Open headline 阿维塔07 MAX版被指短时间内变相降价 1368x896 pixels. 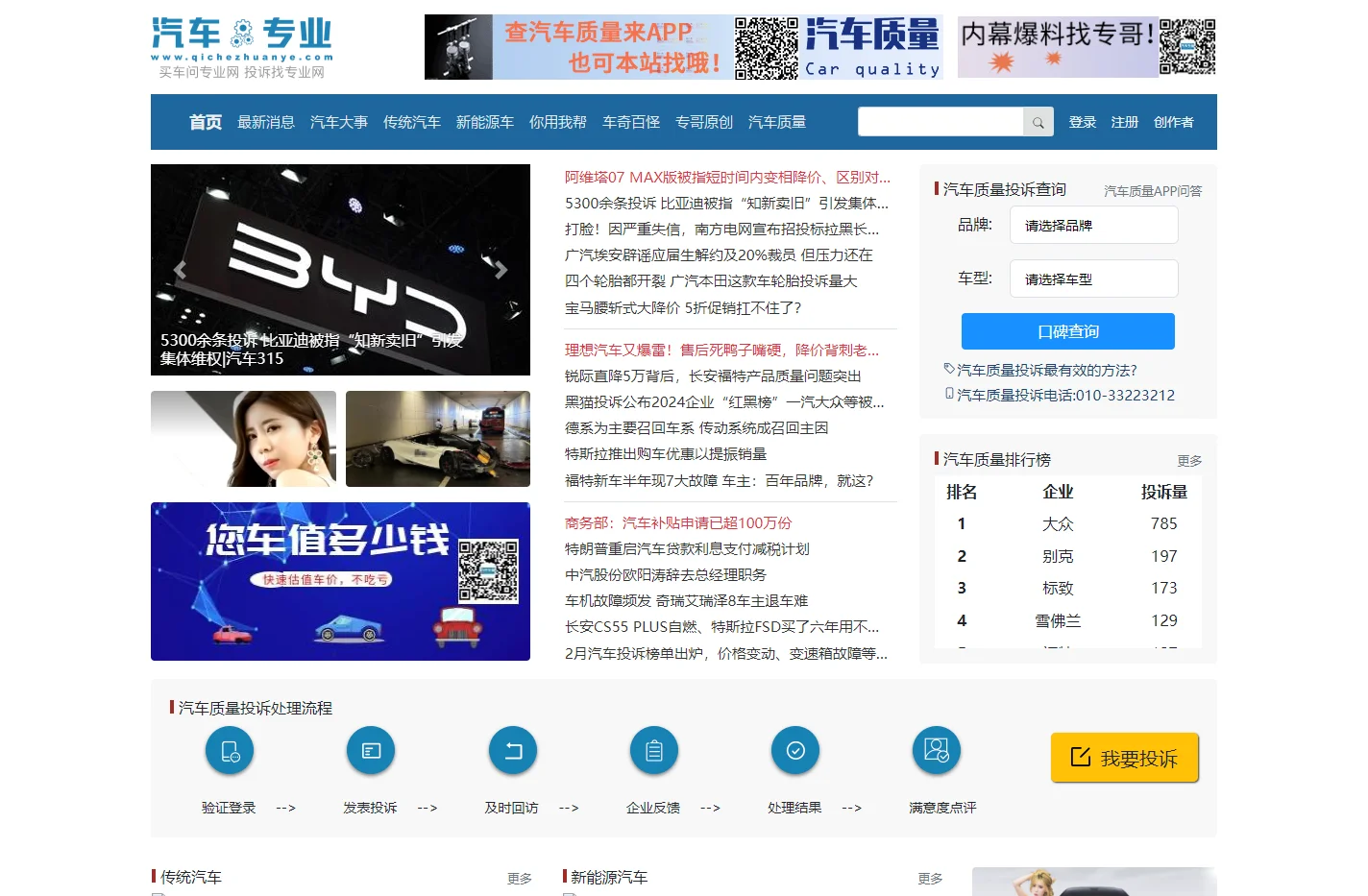coord(727,177)
